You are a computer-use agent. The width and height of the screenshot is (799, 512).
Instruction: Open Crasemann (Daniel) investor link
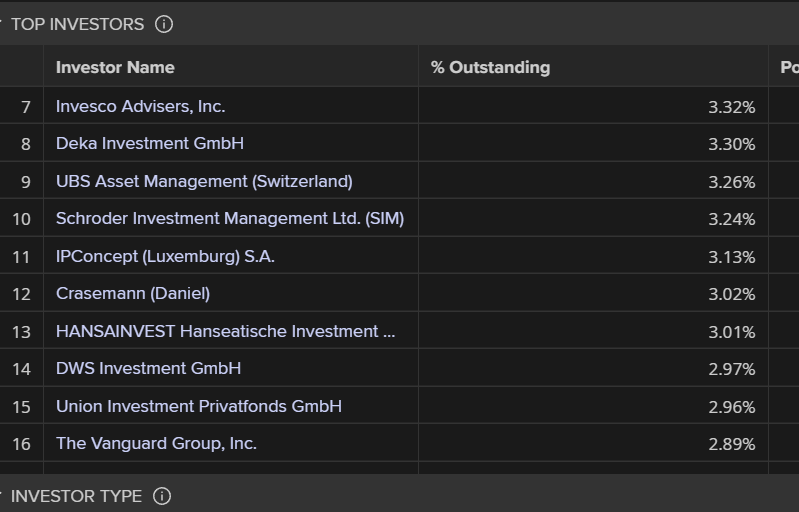coord(133,293)
